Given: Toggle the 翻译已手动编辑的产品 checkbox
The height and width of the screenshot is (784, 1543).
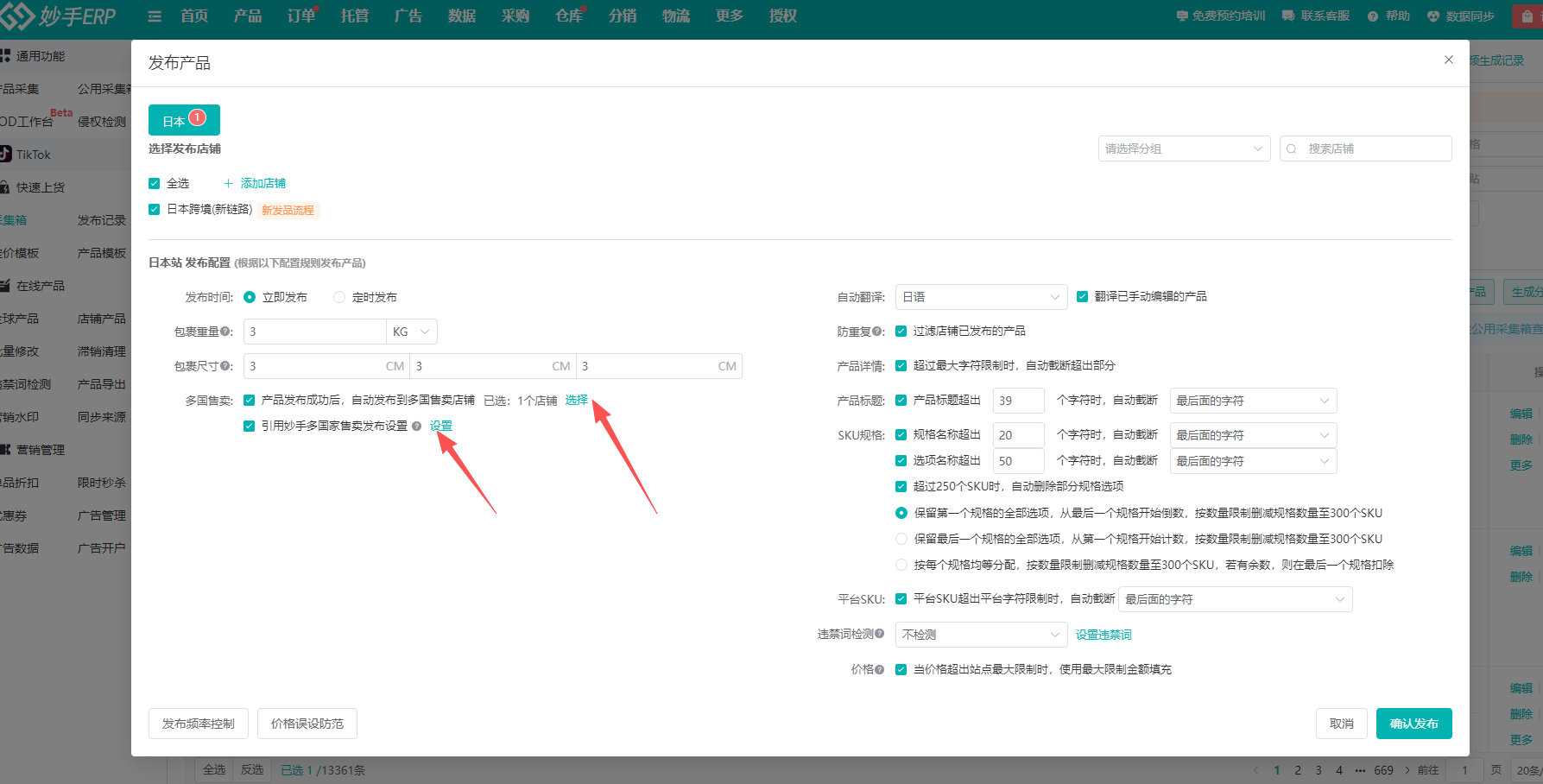Looking at the screenshot, I should pyautogui.click(x=1083, y=297).
